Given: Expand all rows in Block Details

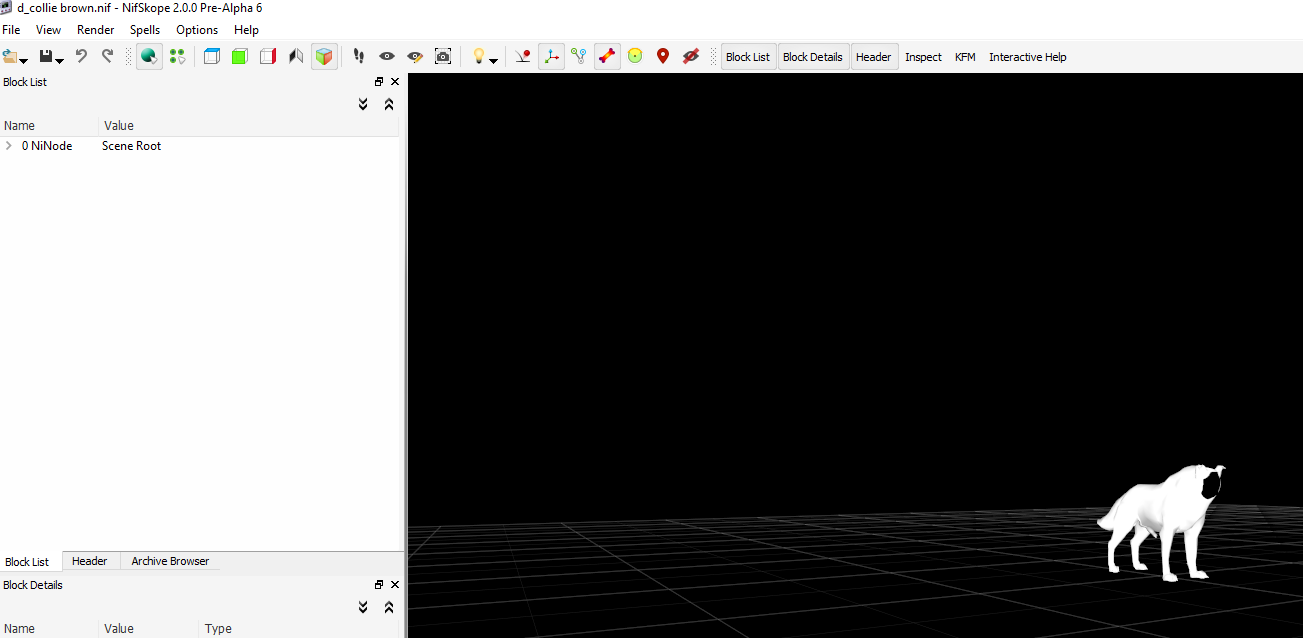Looking at the screenshot, I should coord(363,607).
